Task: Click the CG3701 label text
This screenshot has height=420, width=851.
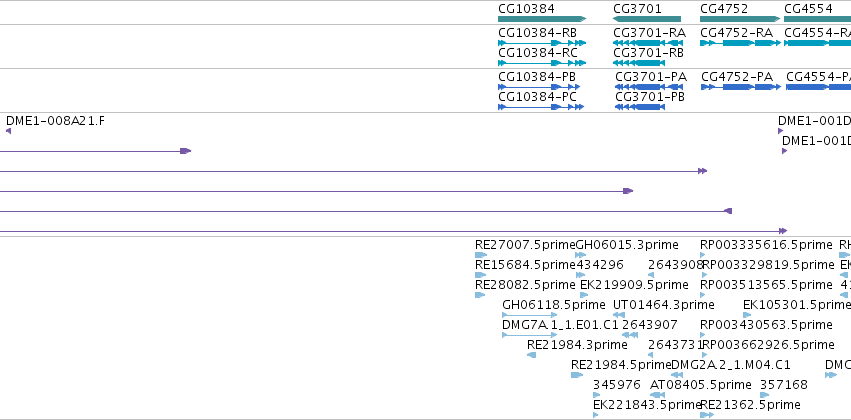Action: tap(638, 8)
